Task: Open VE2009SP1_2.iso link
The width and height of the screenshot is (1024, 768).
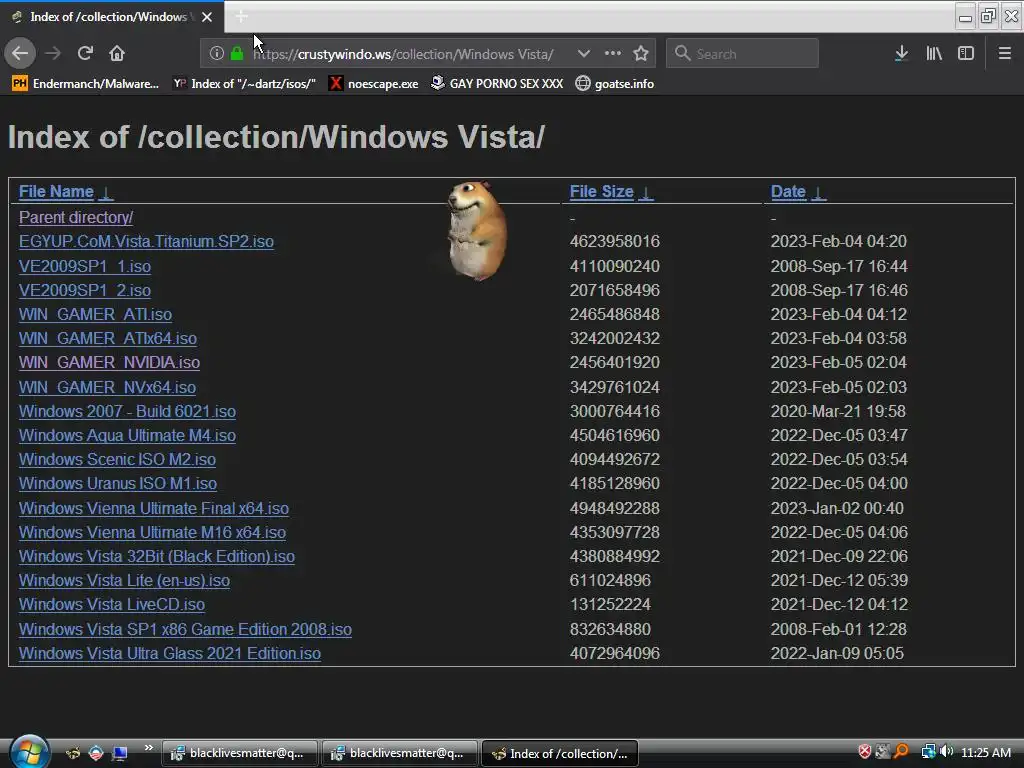Action: [85, 291]
